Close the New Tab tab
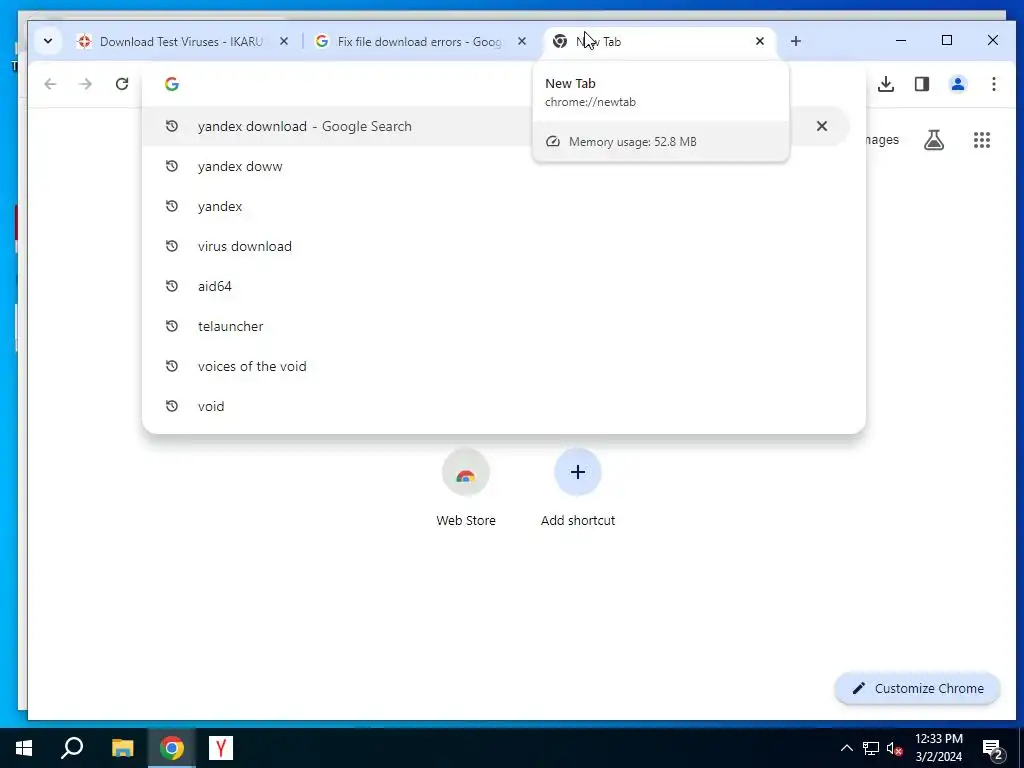This screenshot has height=768, width=1024. coord(760,41)
